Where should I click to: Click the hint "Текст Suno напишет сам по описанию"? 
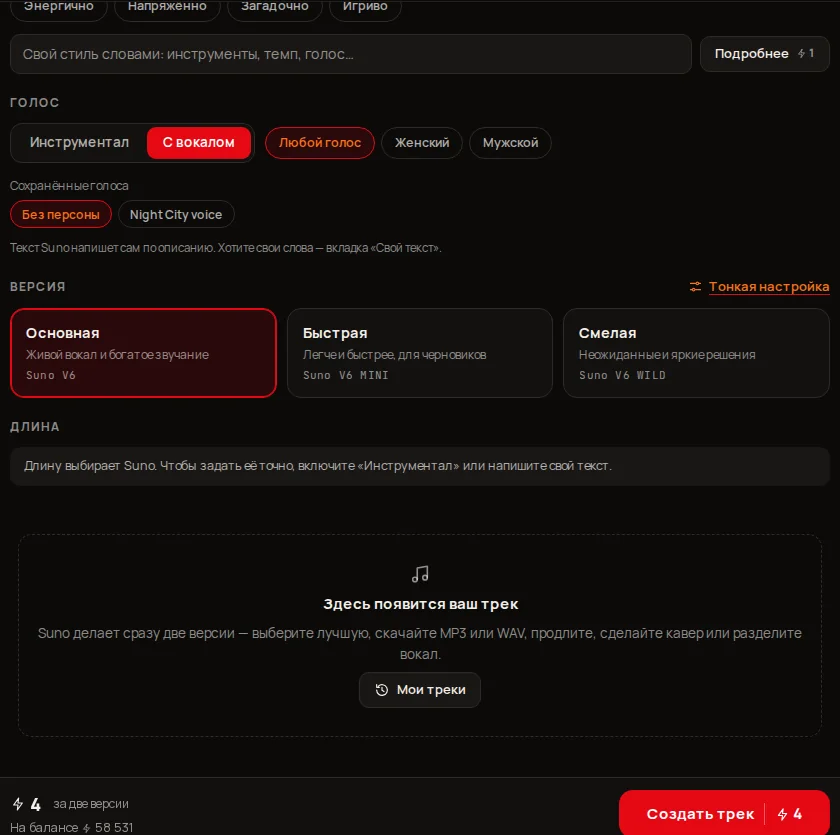226,248
